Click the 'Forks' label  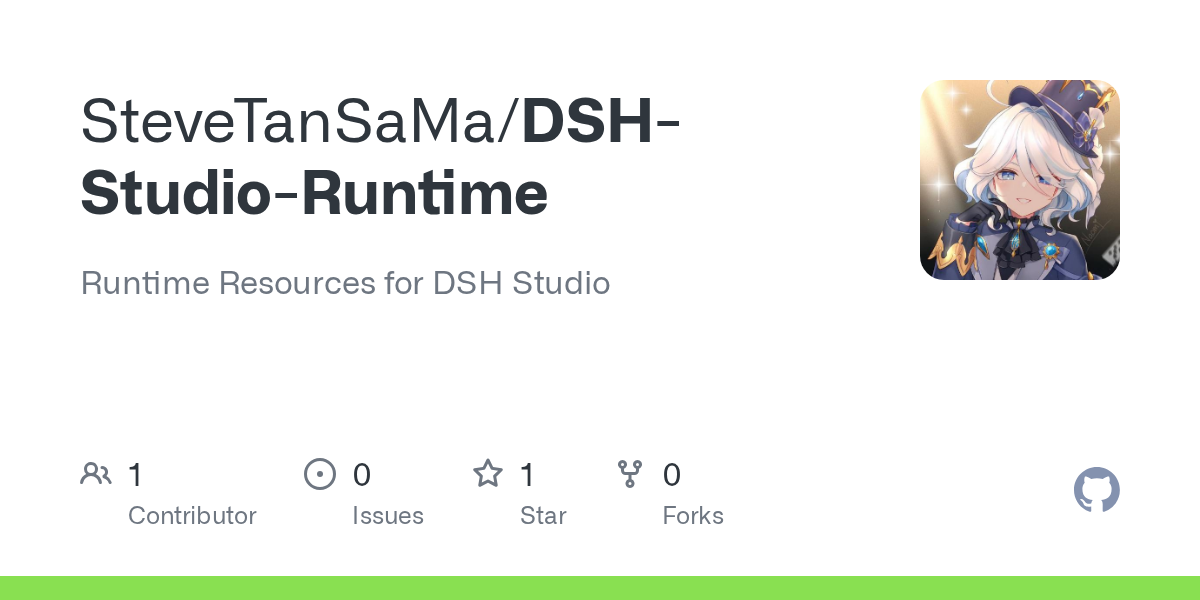pos(693,516)
